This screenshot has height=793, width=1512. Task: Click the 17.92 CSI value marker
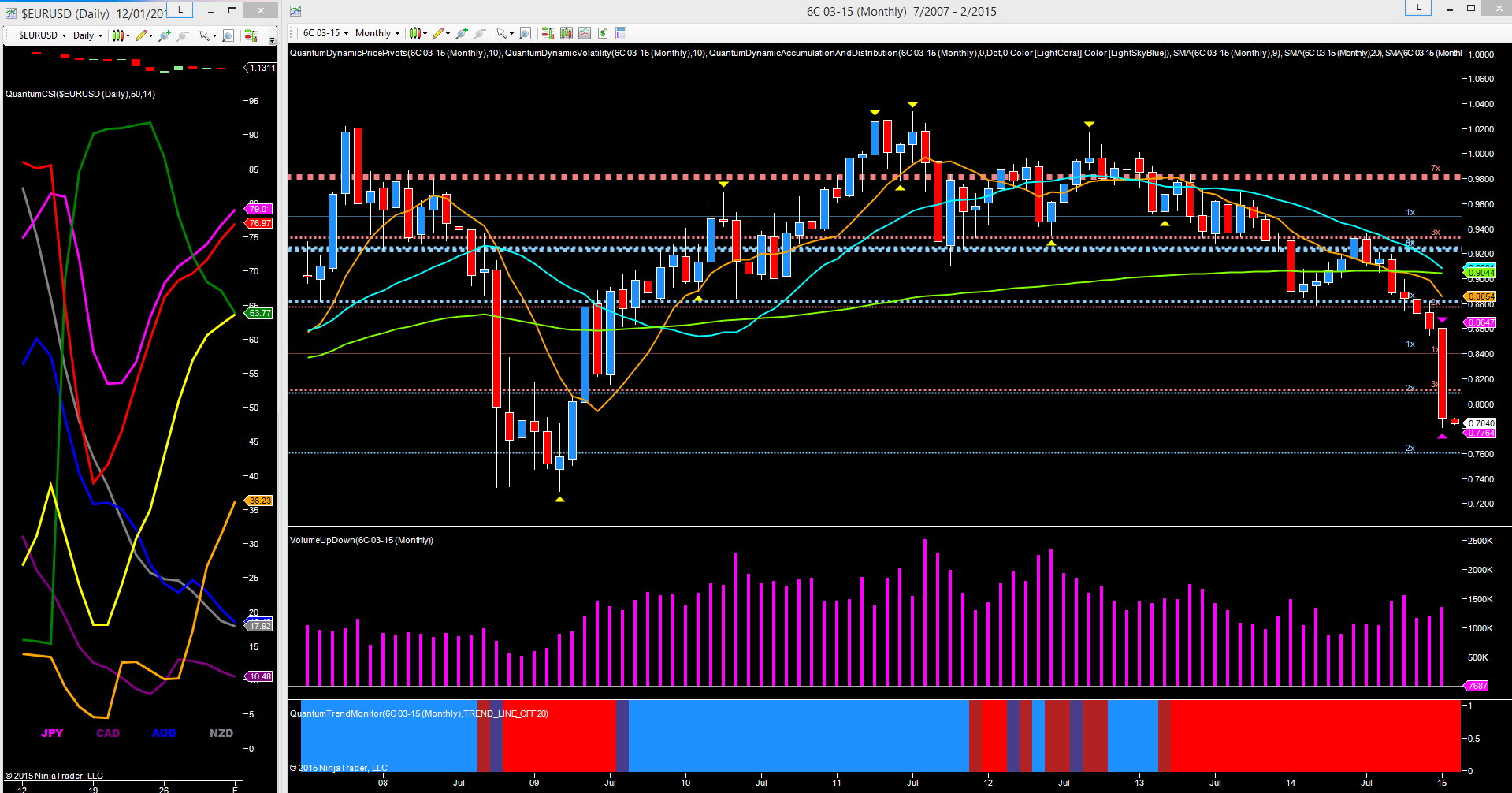(258, 626)
